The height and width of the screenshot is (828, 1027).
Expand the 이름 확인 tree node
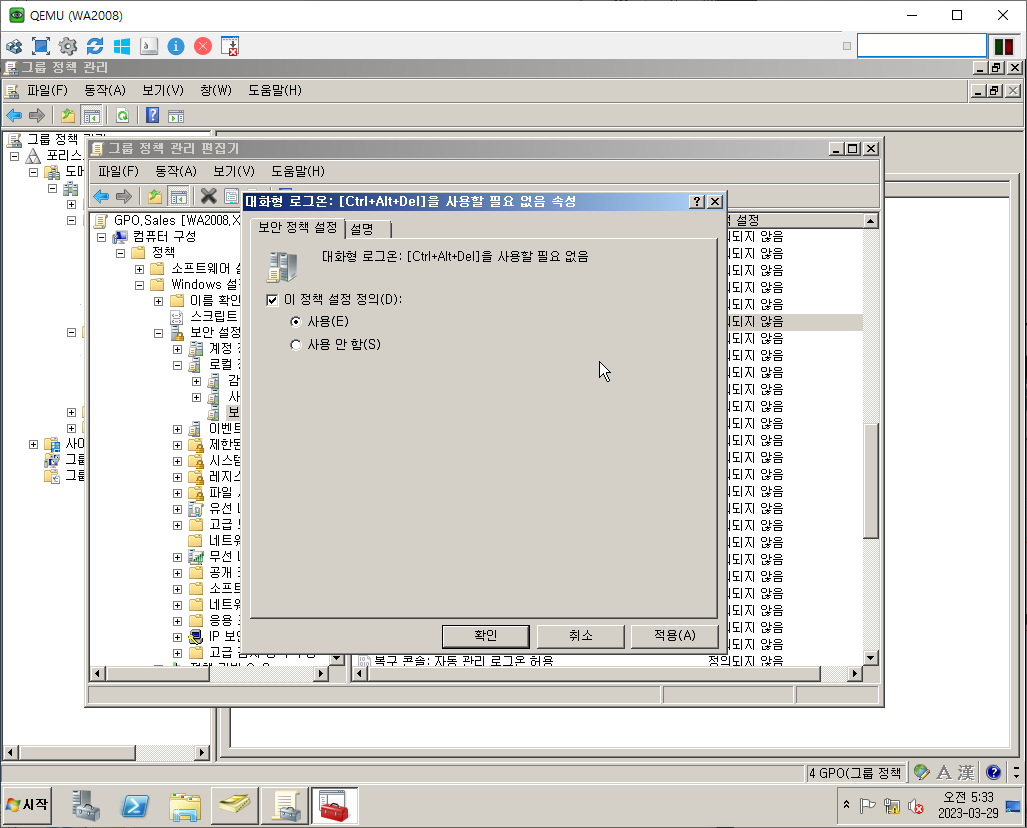point(159,301)
